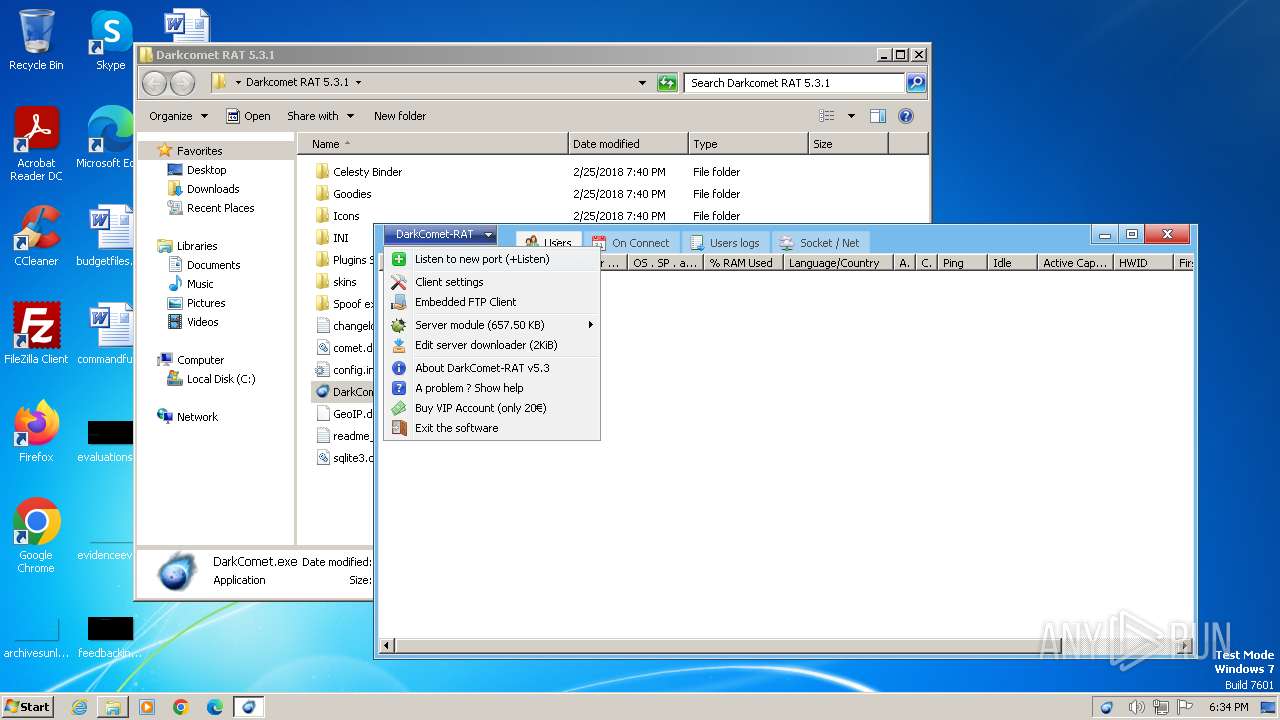Viewport: 1280px width, 720px height.
Task: Open the view options dropdown arrow
Action: [851, 116]
